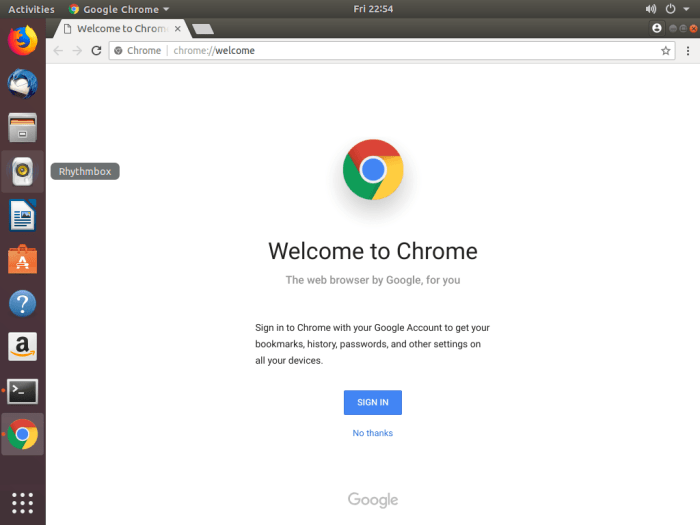Open the Chrome profile person icon
700x525 pixels.
pos(657,29)
